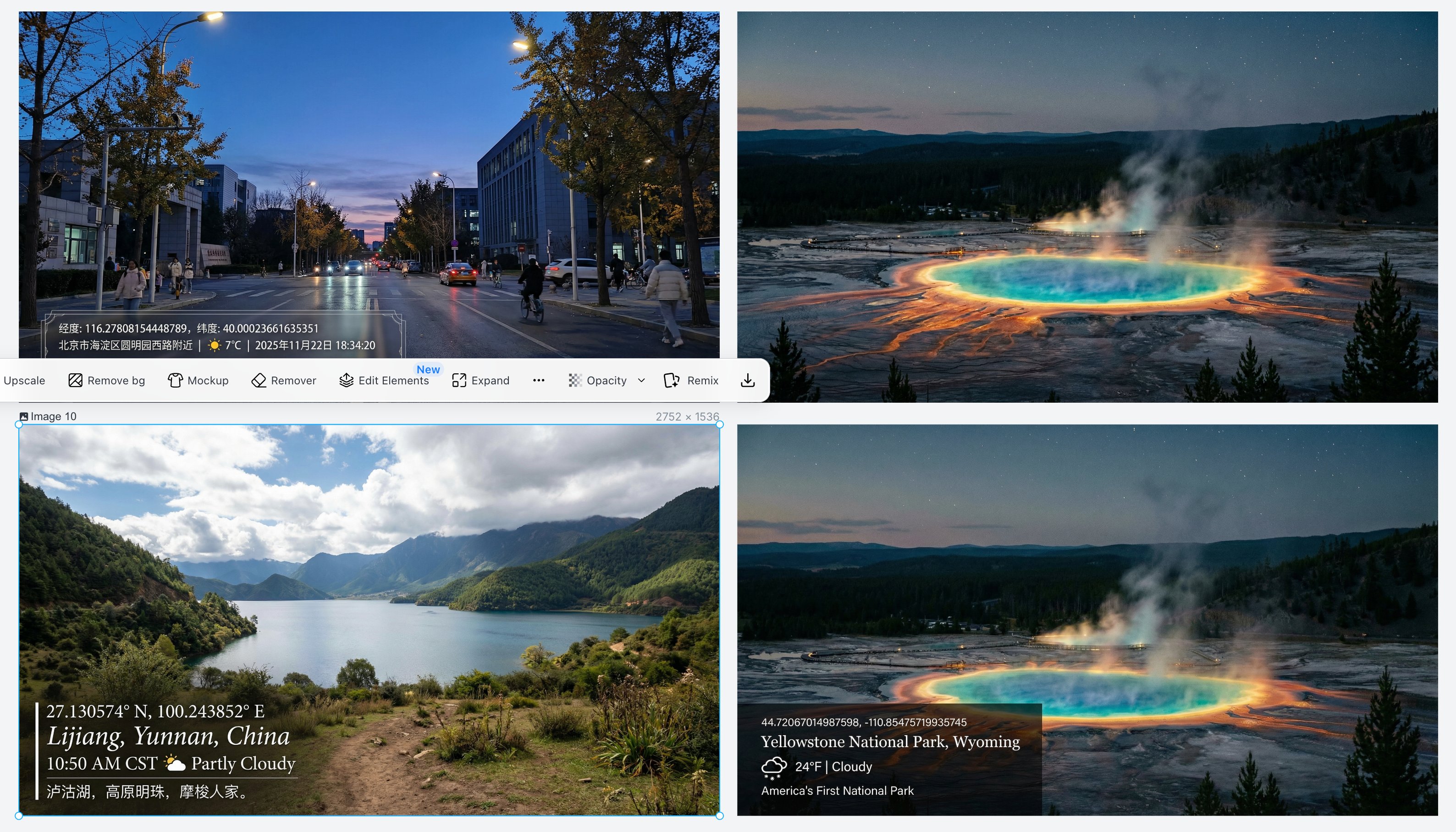
Task: Select the Remover eraser tool
Action: [x=259, y=381]
